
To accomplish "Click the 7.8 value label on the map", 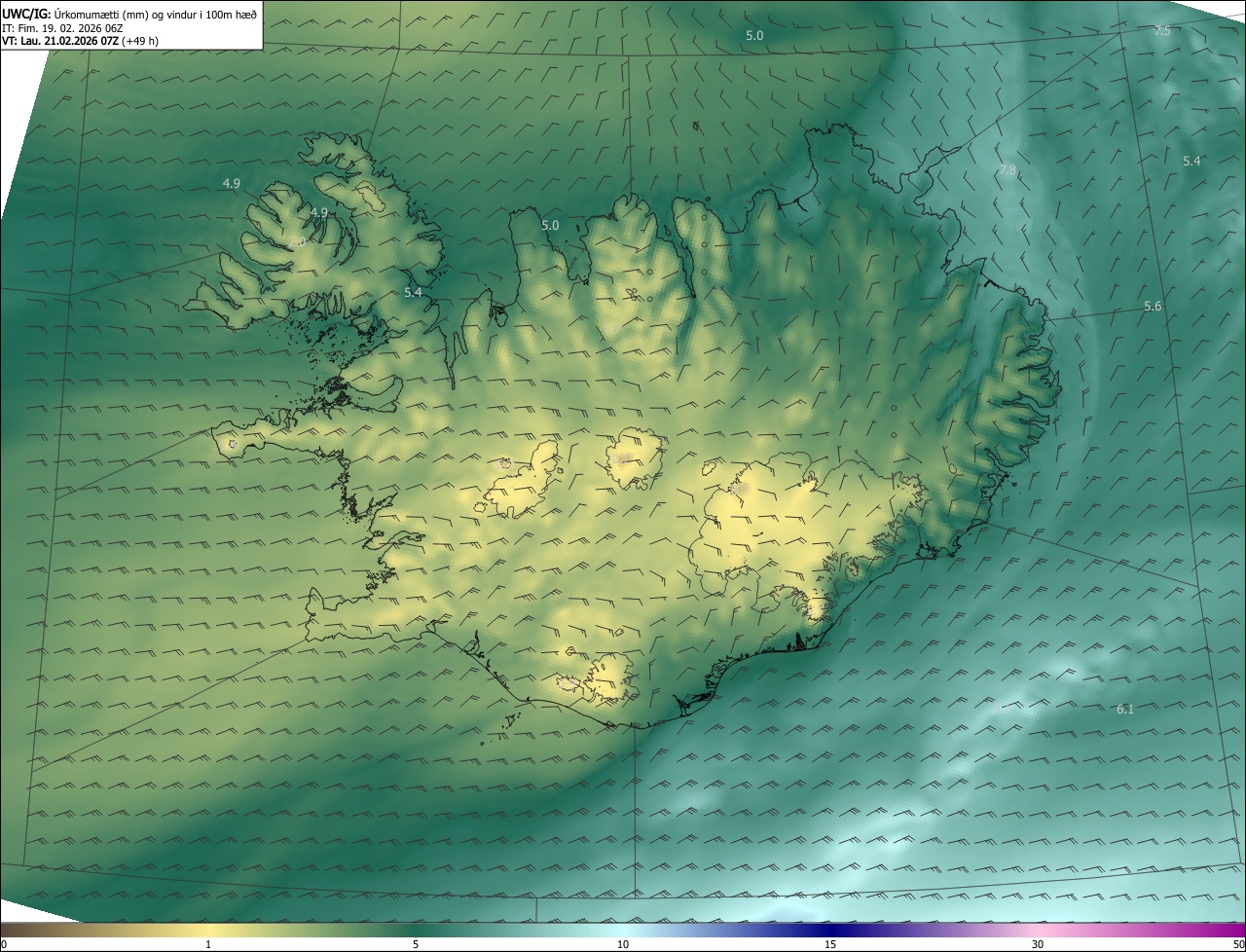I will [1008, 170].
